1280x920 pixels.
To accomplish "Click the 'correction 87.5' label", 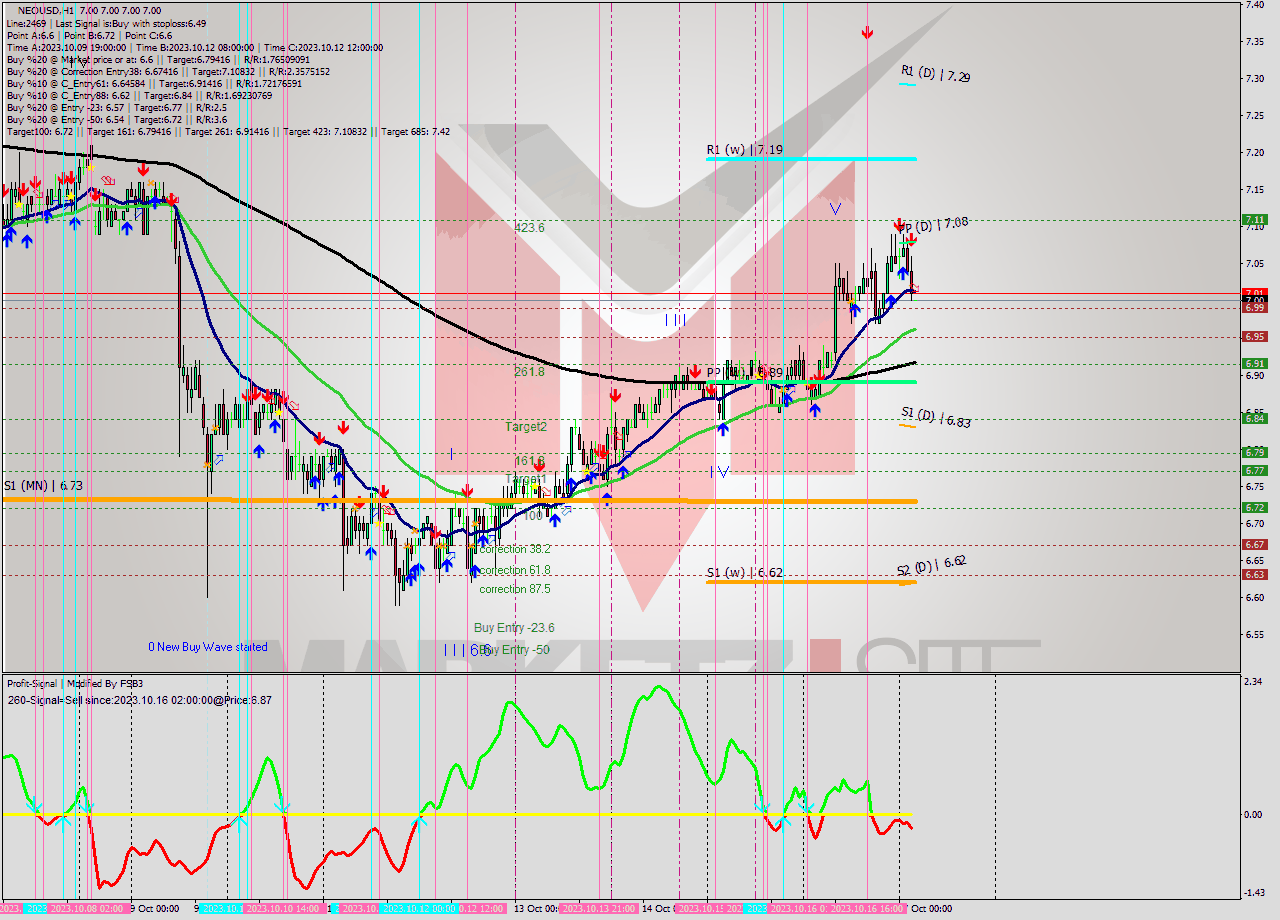I will [x=515, y=589].
